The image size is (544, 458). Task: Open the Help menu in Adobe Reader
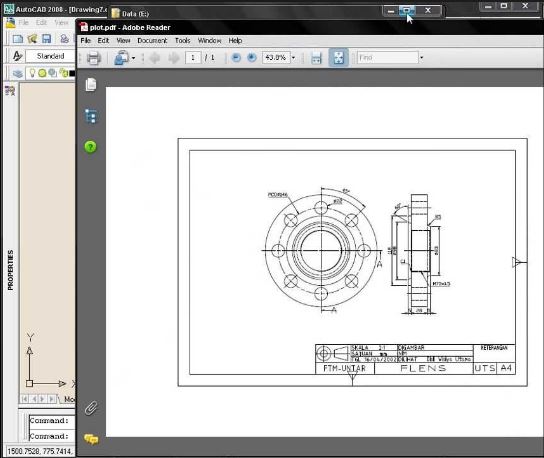[235, 41]
